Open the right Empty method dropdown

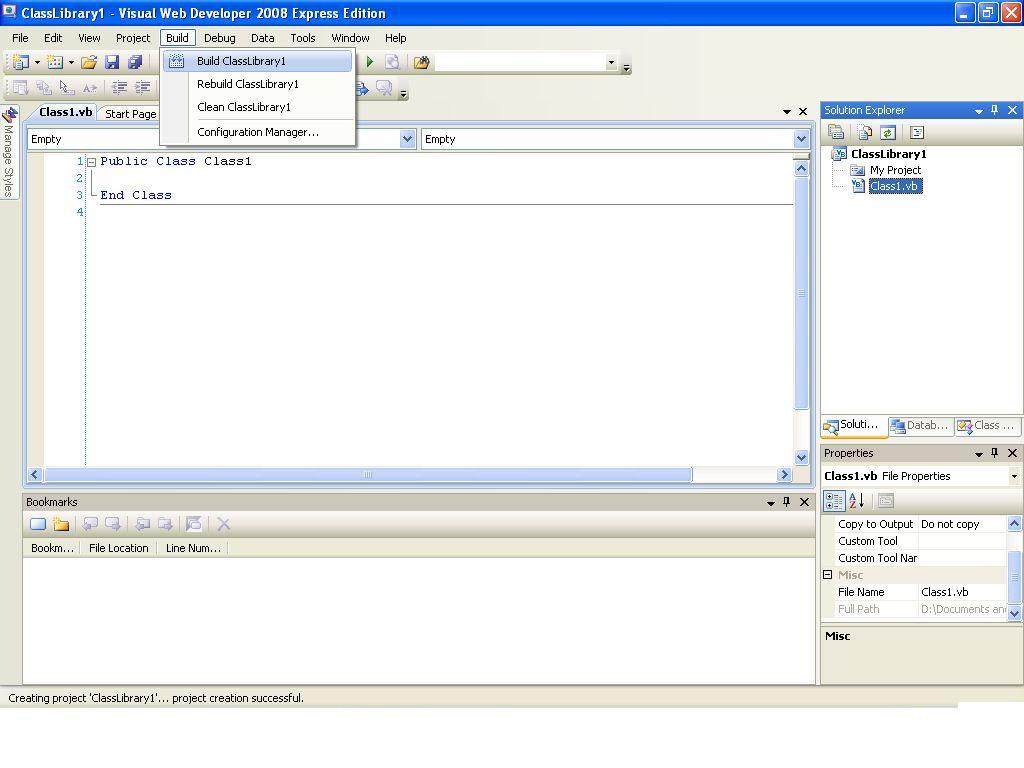tap(801, 139)
